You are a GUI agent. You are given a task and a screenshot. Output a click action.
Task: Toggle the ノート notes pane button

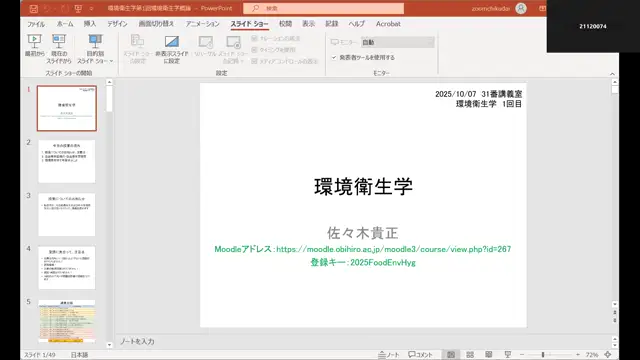389,355
